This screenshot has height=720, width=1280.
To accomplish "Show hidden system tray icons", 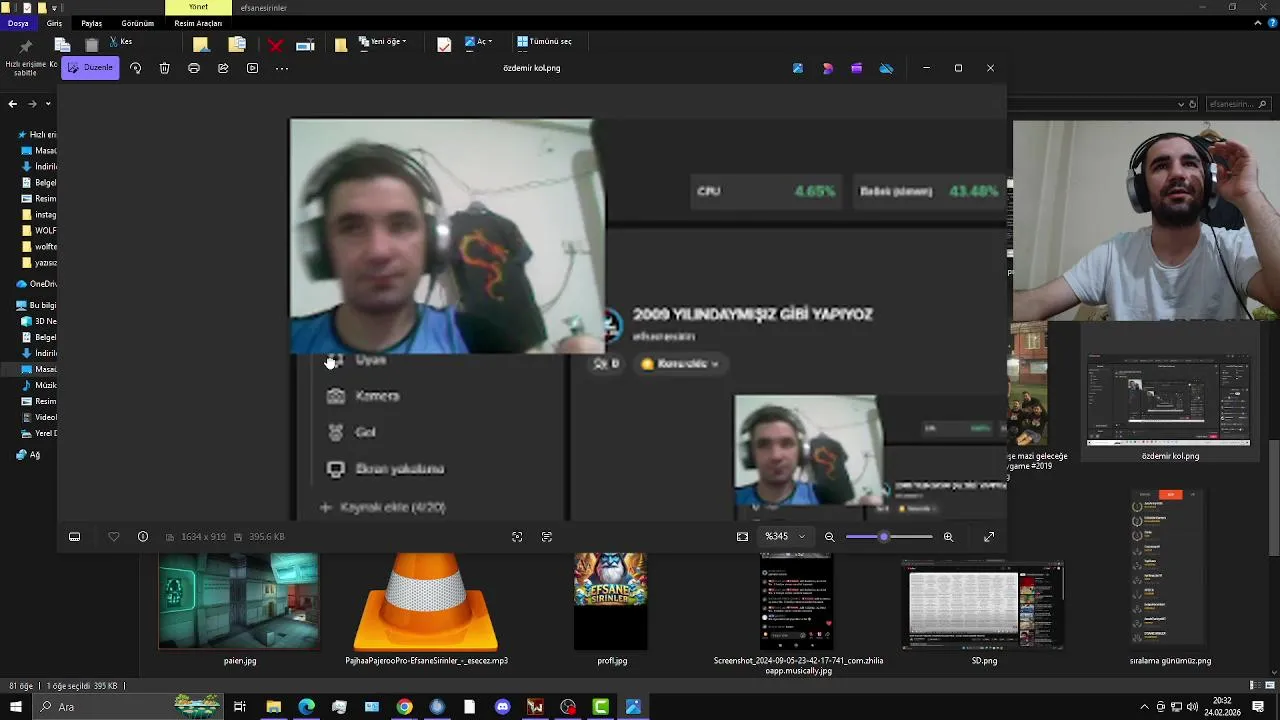I will point(1144,707).
